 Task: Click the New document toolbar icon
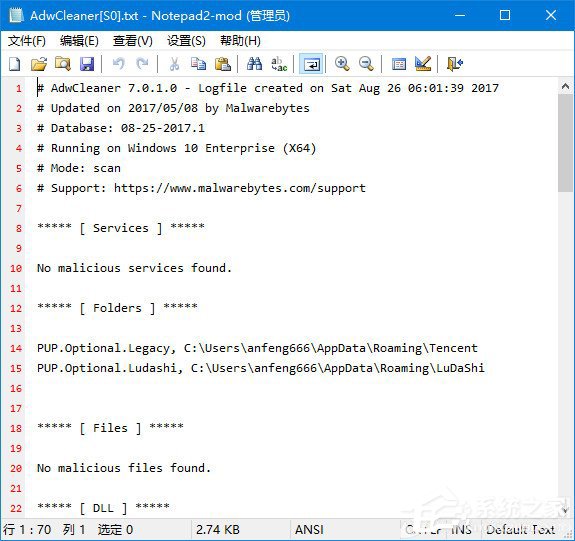coord(15,64)
